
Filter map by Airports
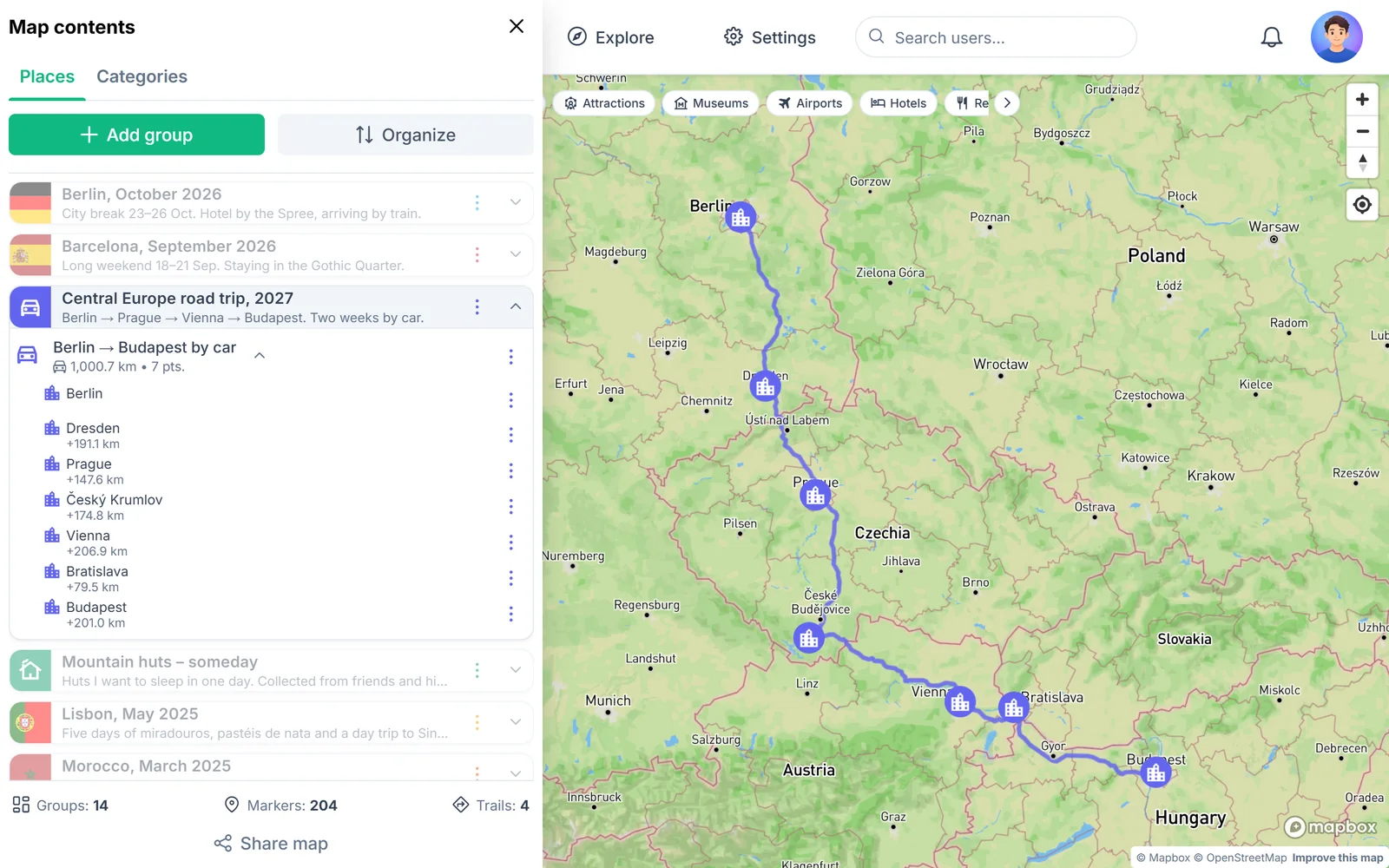point(810,102)
